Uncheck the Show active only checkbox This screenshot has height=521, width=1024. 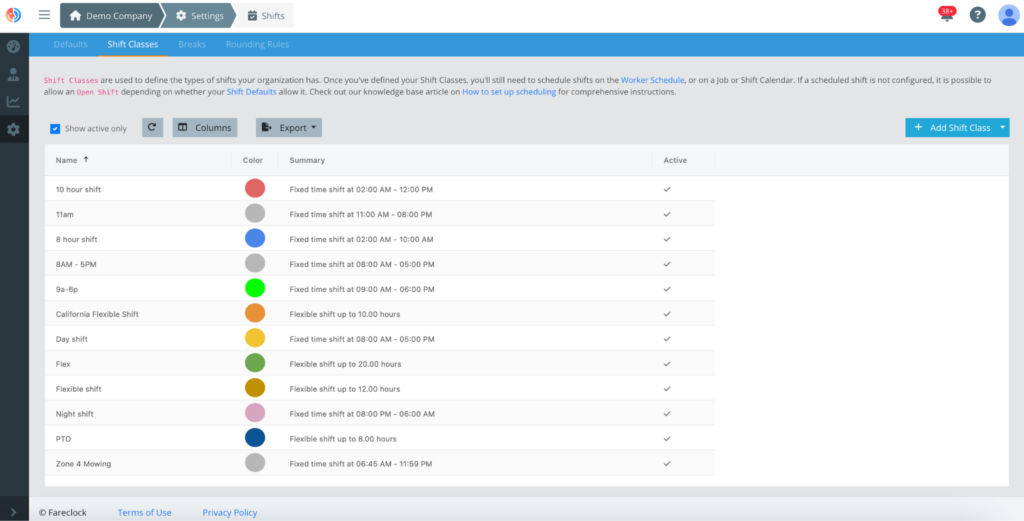56,129
